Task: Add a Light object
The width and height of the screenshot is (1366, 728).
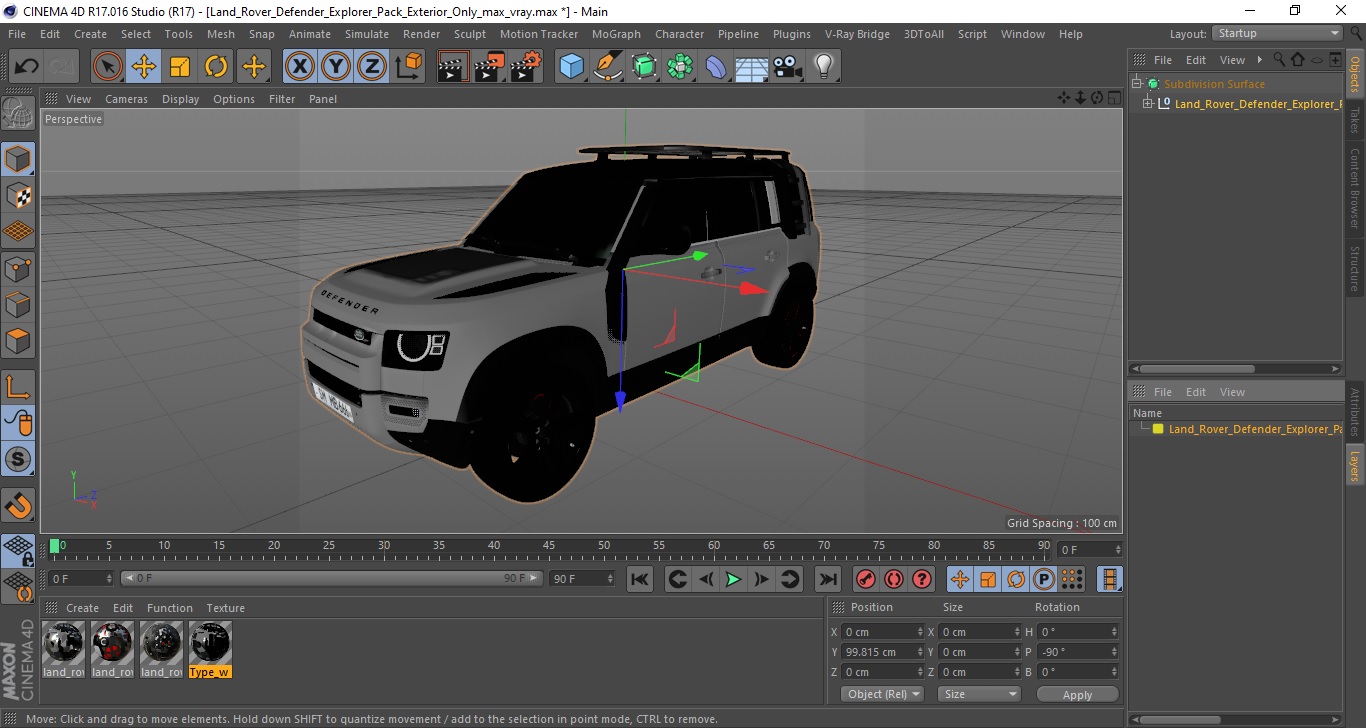Action: (x=824, y=67)
